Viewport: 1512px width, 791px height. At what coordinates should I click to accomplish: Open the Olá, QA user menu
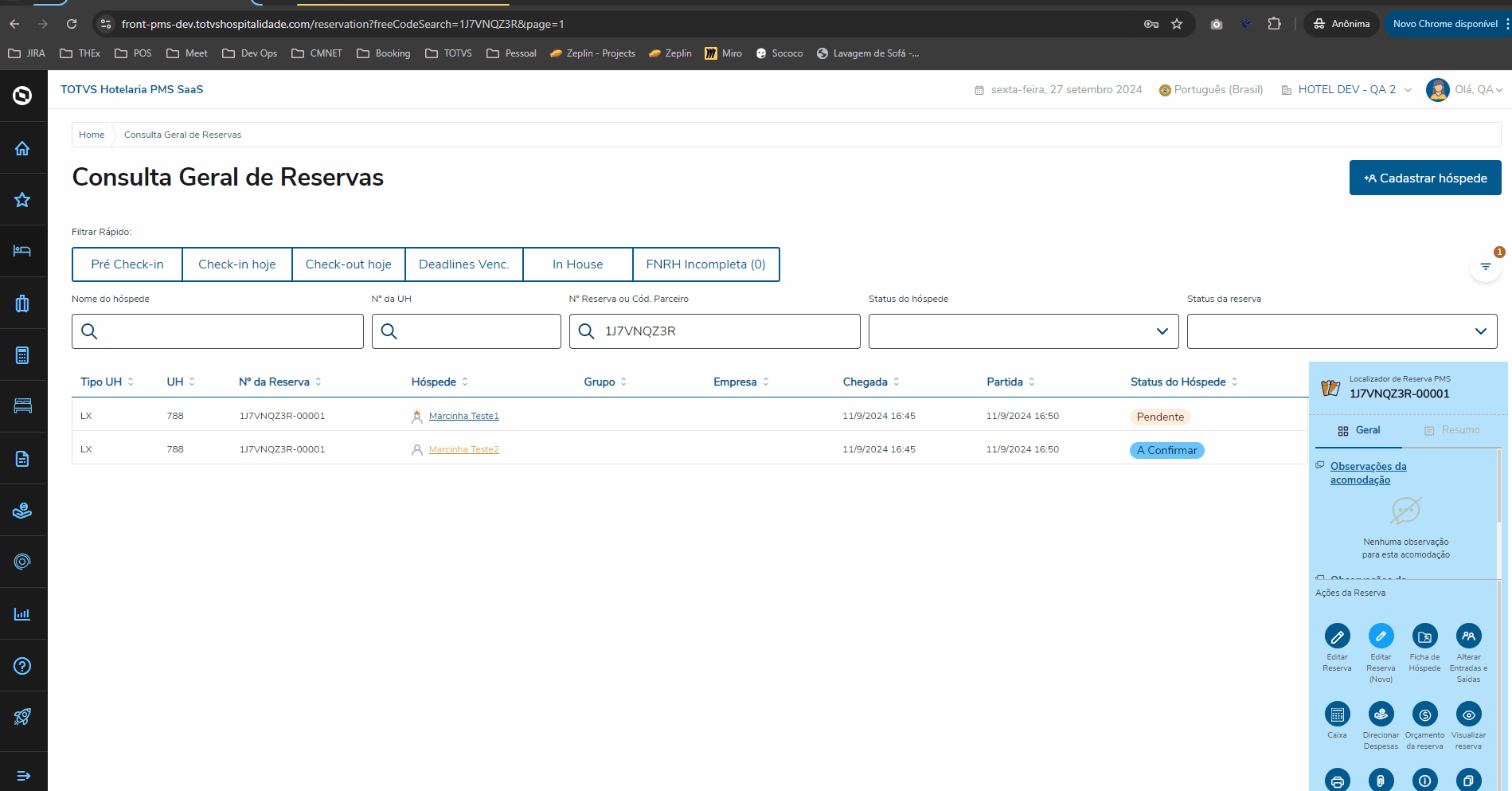click(x=1465, y=90)
